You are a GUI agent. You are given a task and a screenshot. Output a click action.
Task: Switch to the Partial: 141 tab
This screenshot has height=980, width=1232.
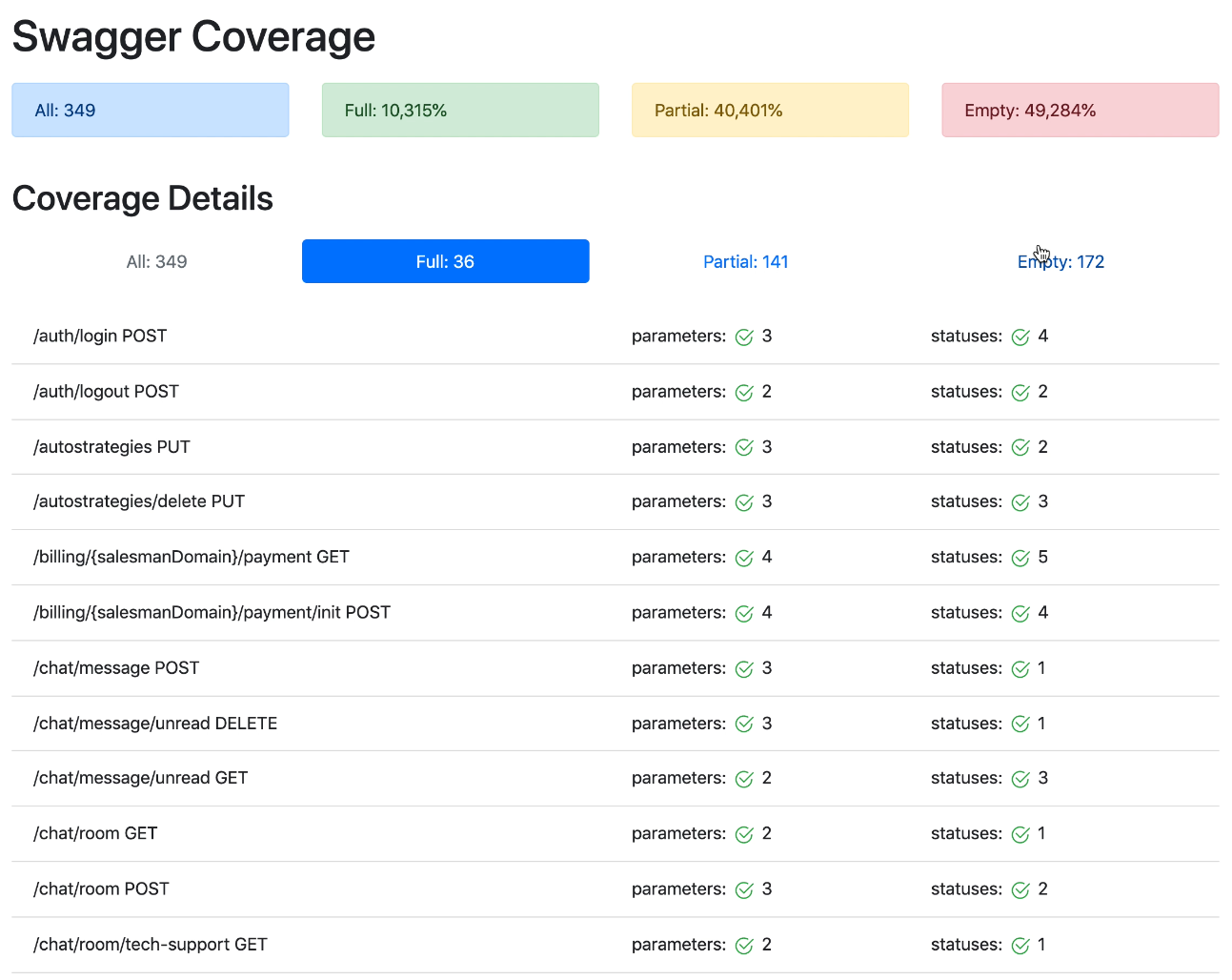(746, 261)
